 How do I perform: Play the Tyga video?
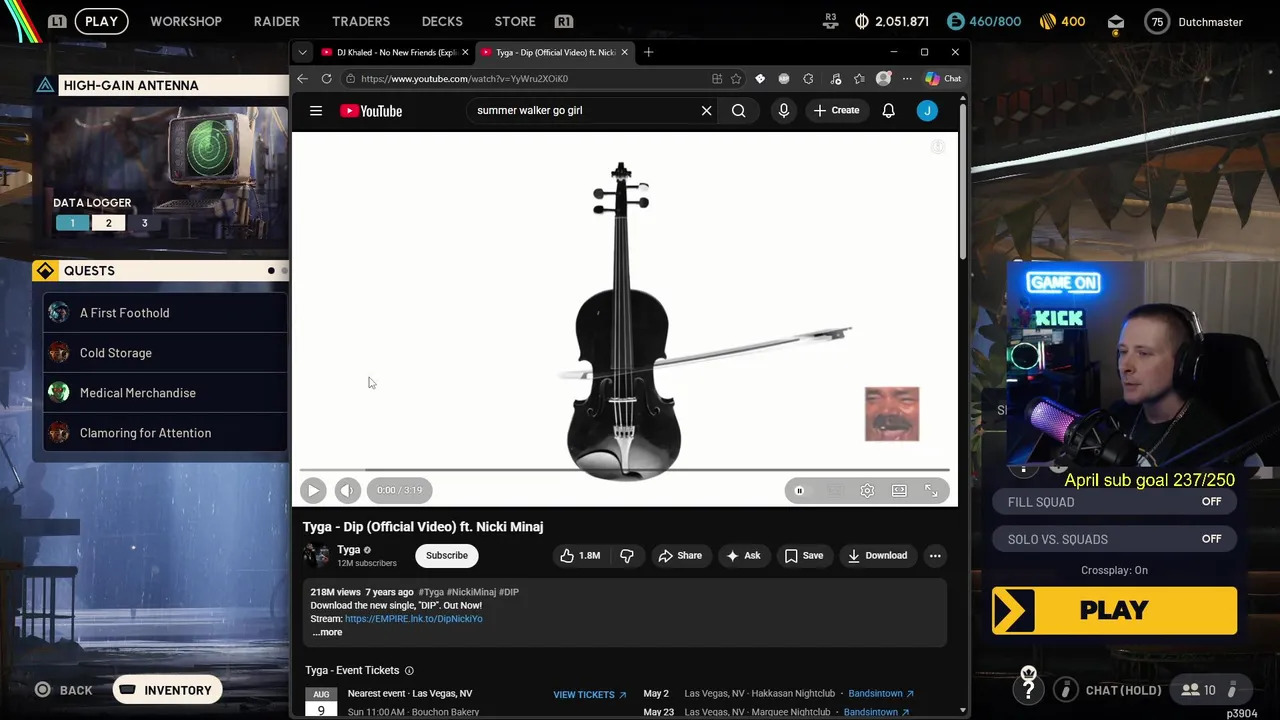313,490
